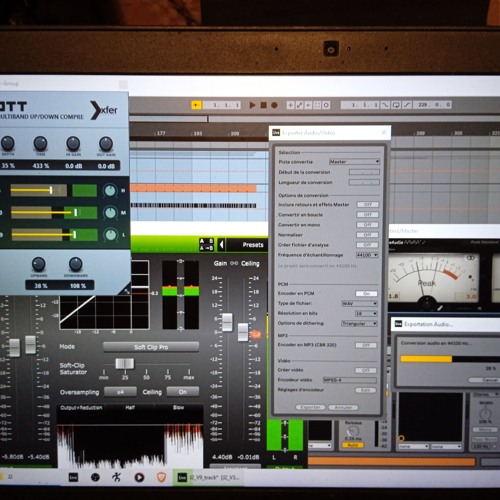Toggle the punch-in switch icon
The height and width of the screenshot is (500, 500).
coord(385,105)
